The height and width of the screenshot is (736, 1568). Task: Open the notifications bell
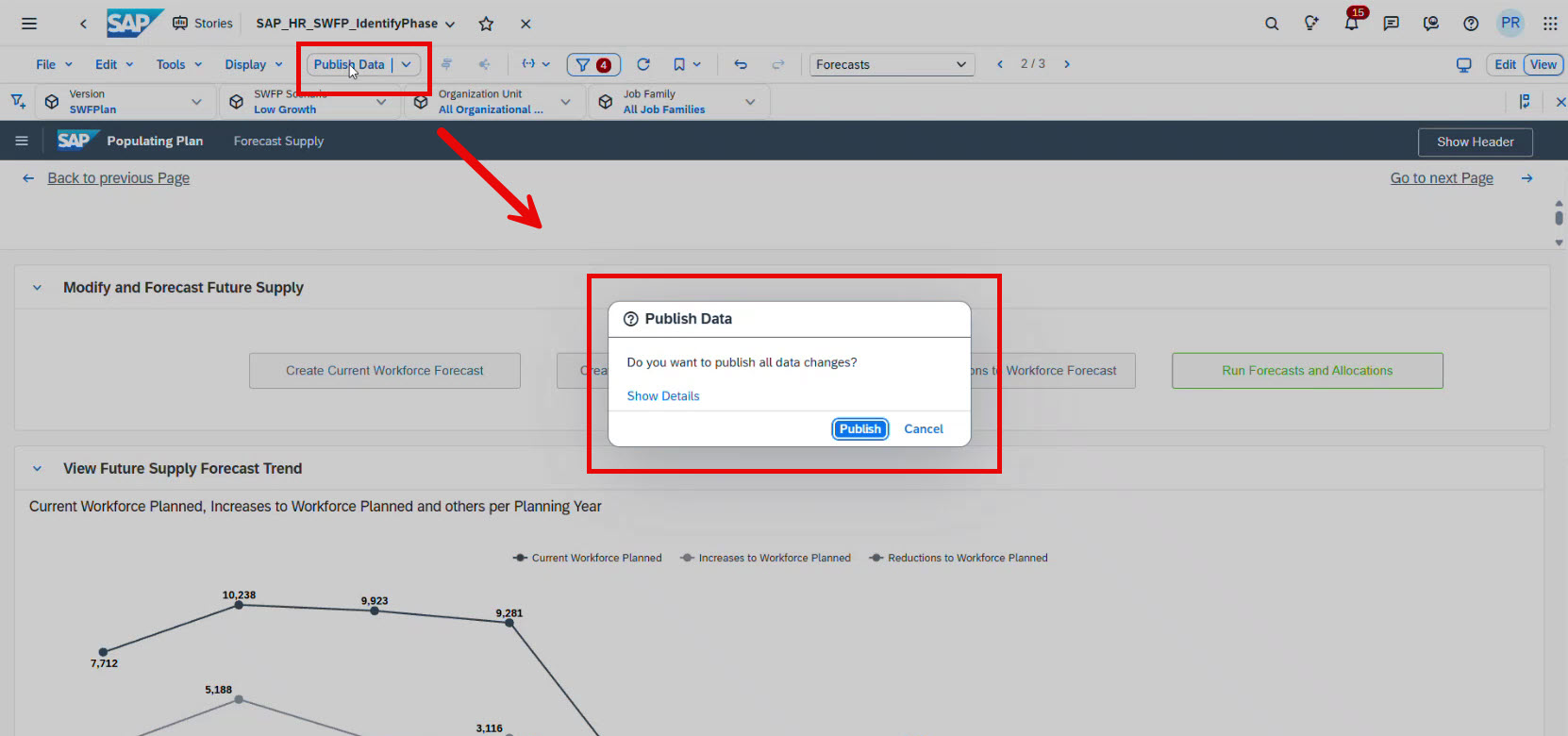coord(1351,24)
